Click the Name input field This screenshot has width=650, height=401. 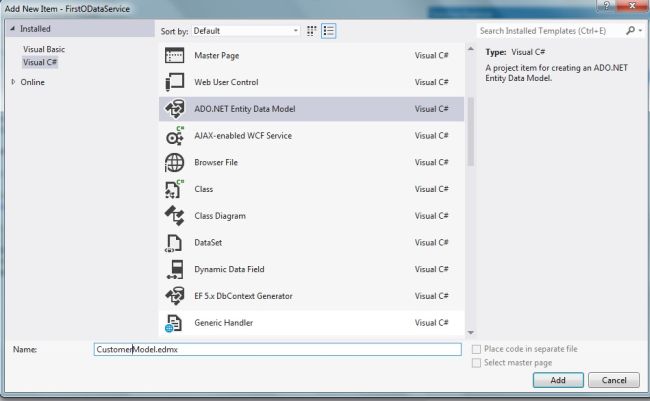click(x=277, y=350)
